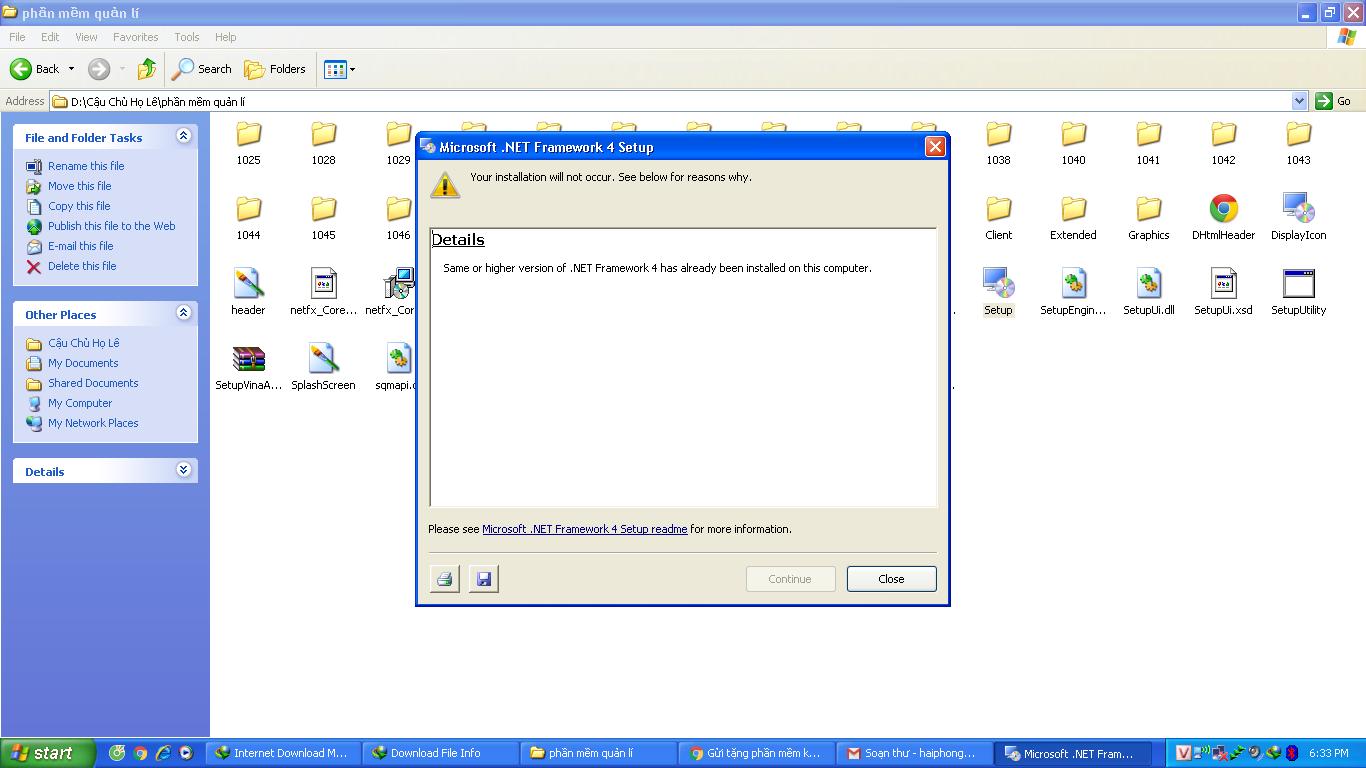Select the SplashScreen image file
Viewport: 1366px width, 768px height.
coord(323,359)
